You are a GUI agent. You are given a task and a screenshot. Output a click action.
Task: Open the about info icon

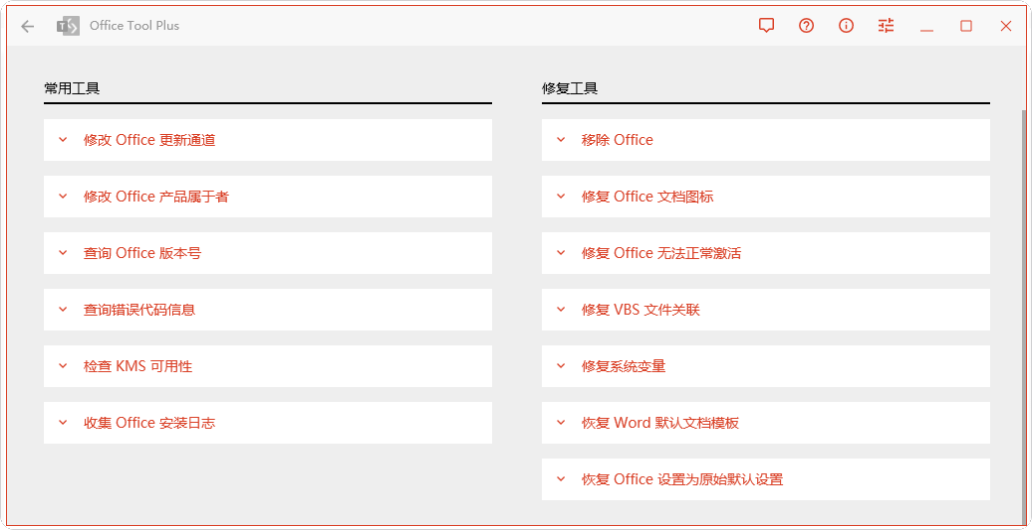(x=846, y=26)
